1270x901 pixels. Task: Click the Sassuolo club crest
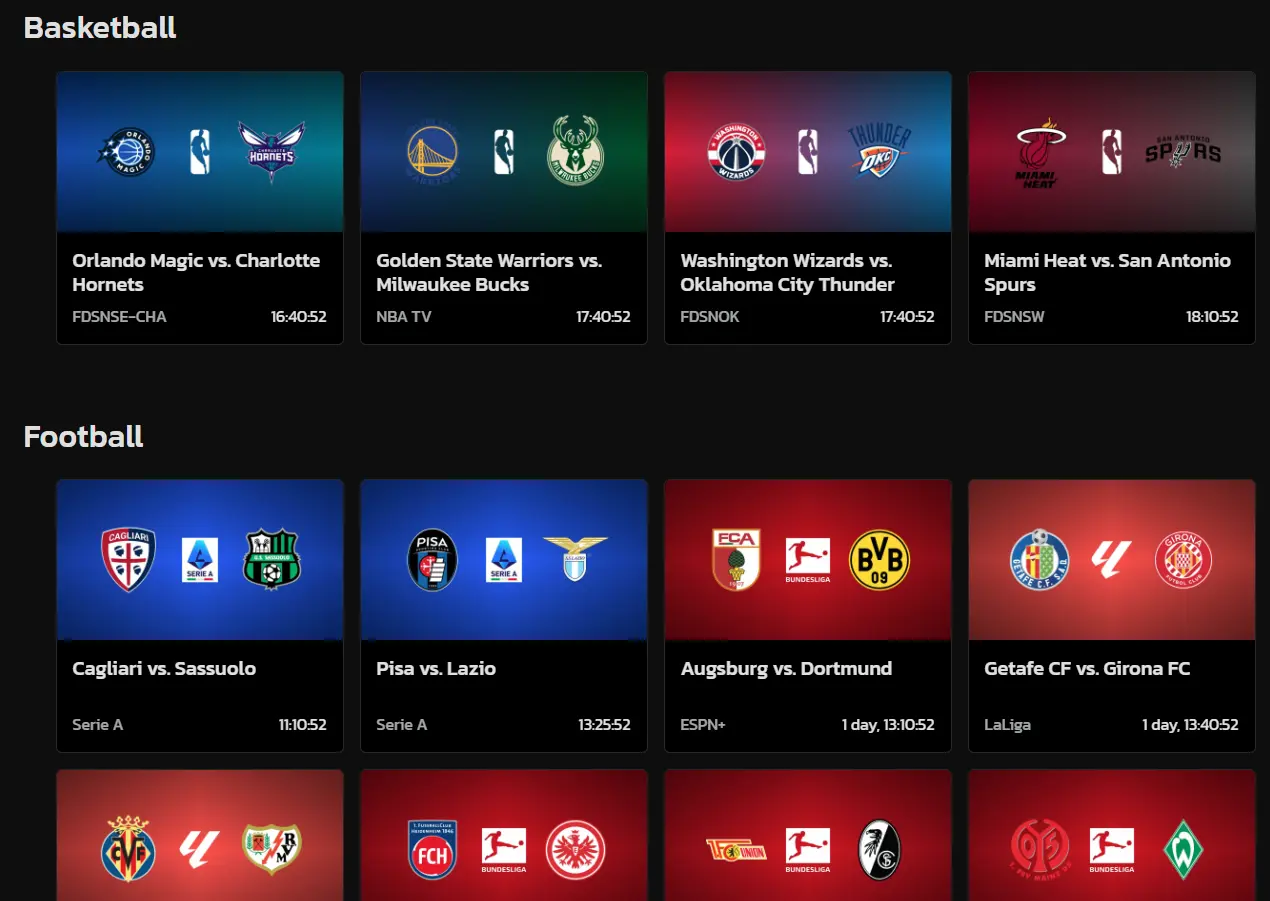coord(271,559)
